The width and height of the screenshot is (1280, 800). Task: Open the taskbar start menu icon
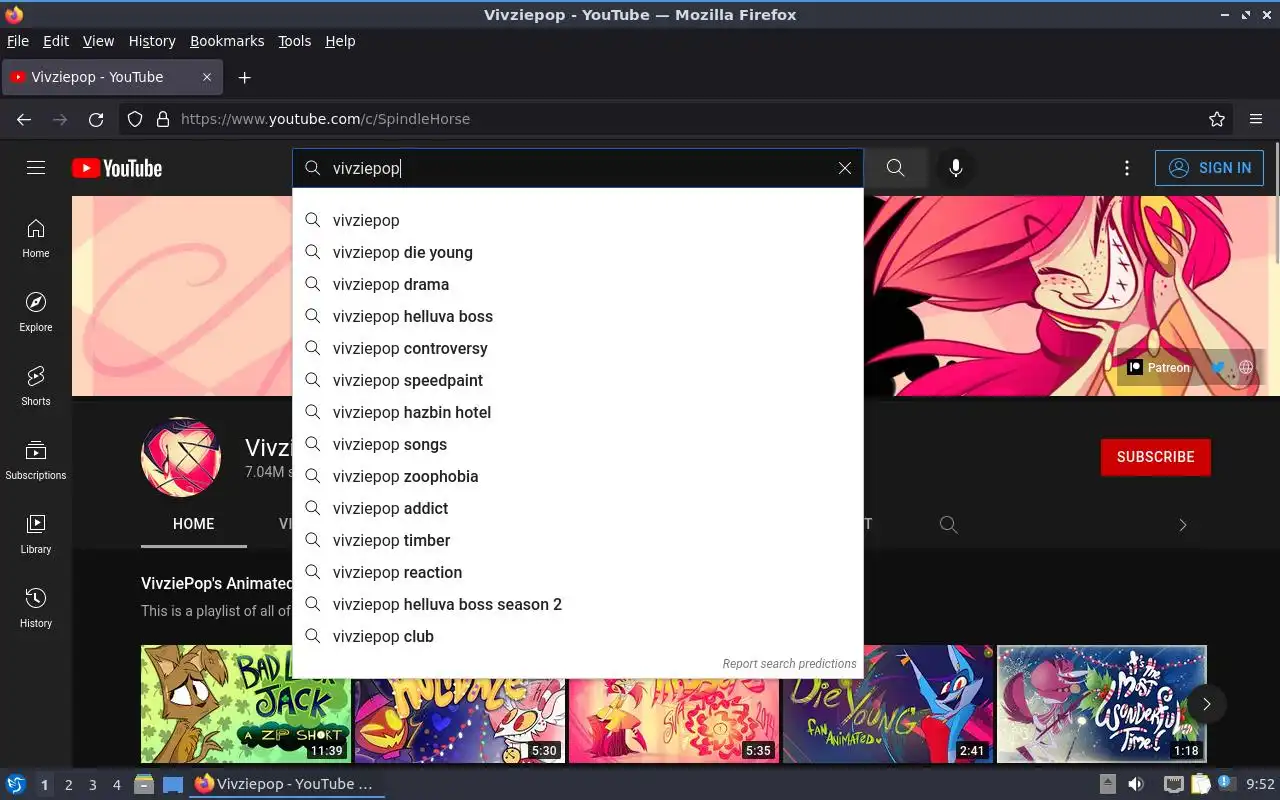(16, 784)
